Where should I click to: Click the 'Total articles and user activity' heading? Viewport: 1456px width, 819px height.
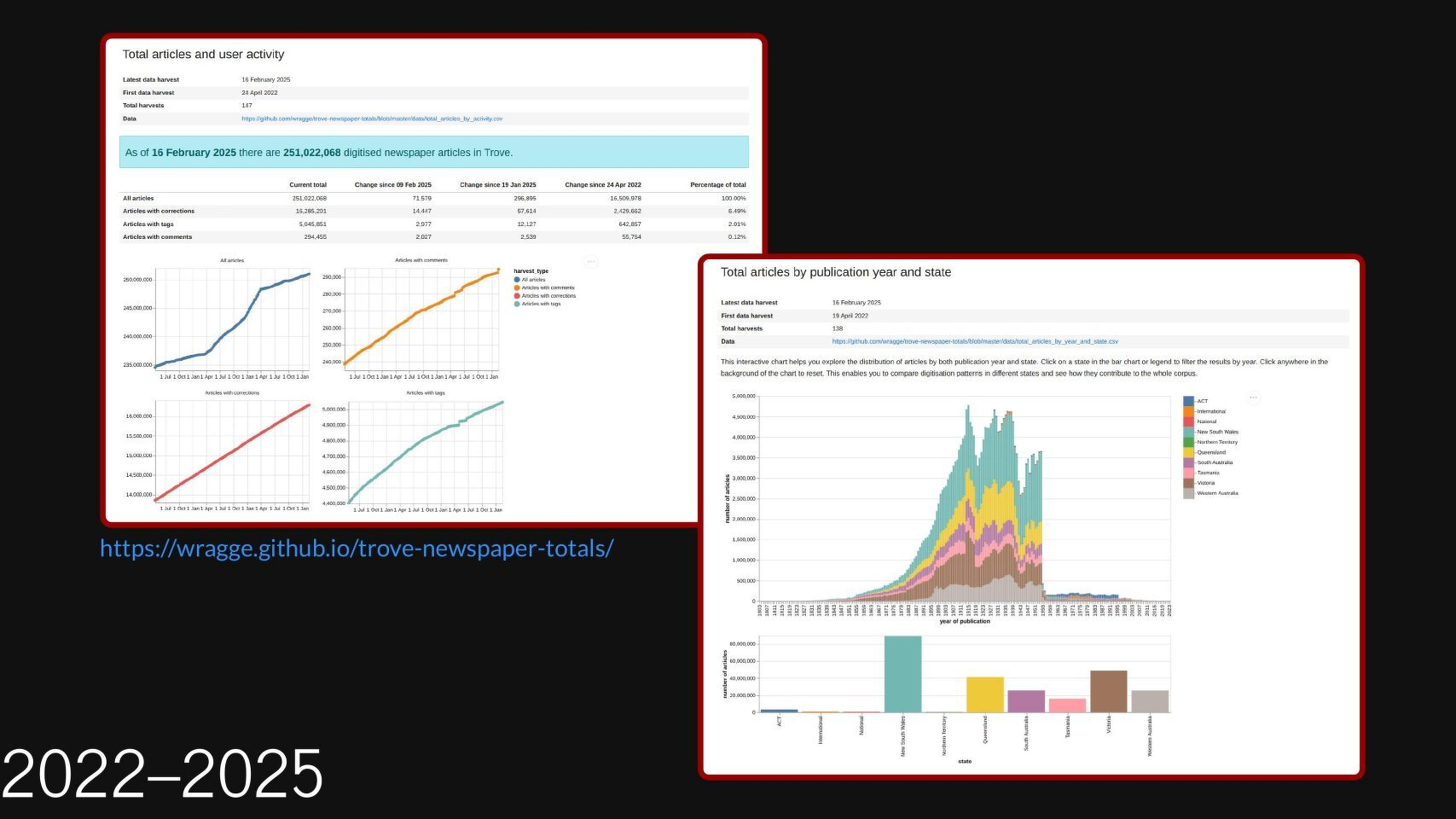(x=203, y=55)
